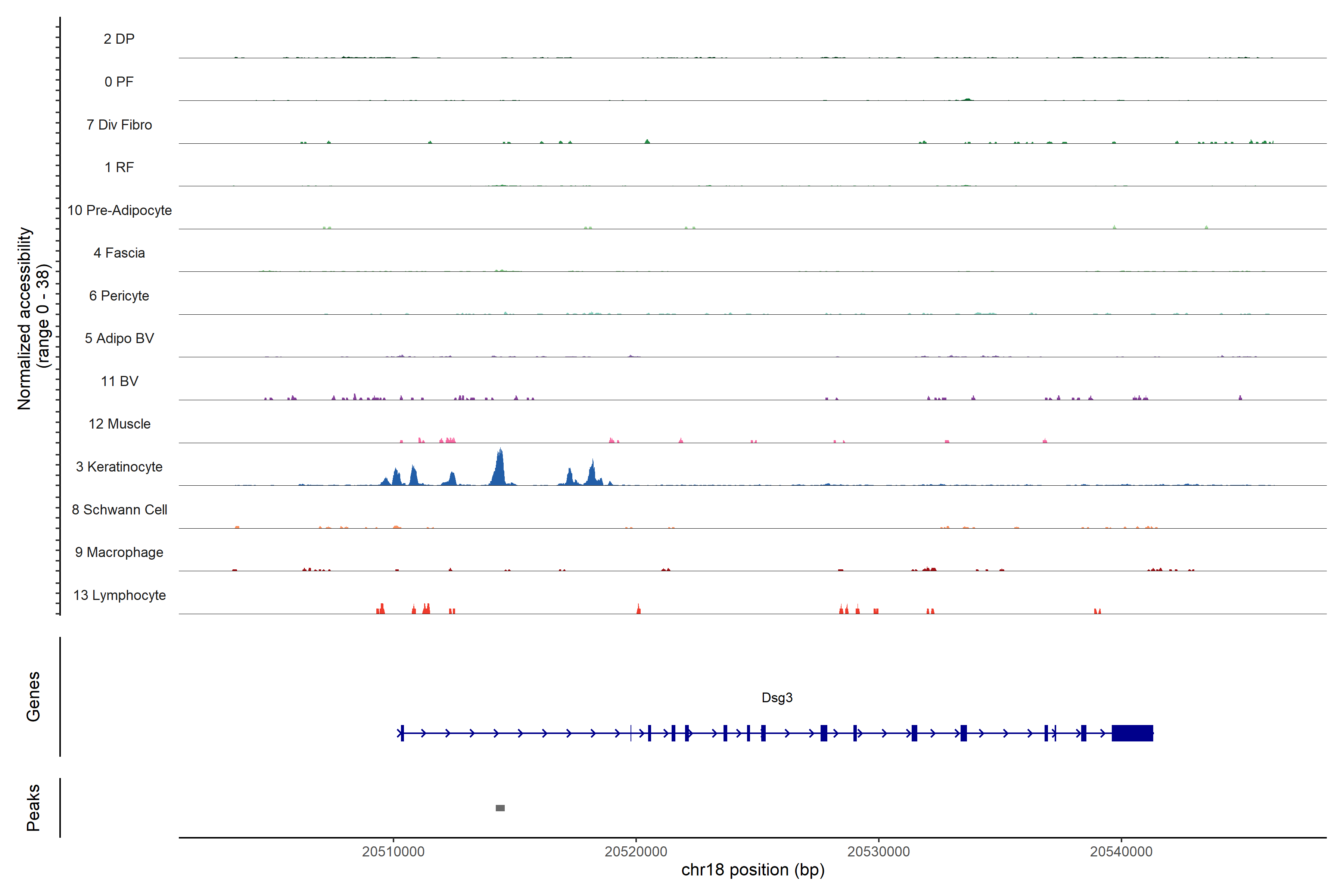Viewport: 1344px width, 896px height.
Task: Select the 2 DP track label
Action: pyautogui.click(x=119, y=39)
